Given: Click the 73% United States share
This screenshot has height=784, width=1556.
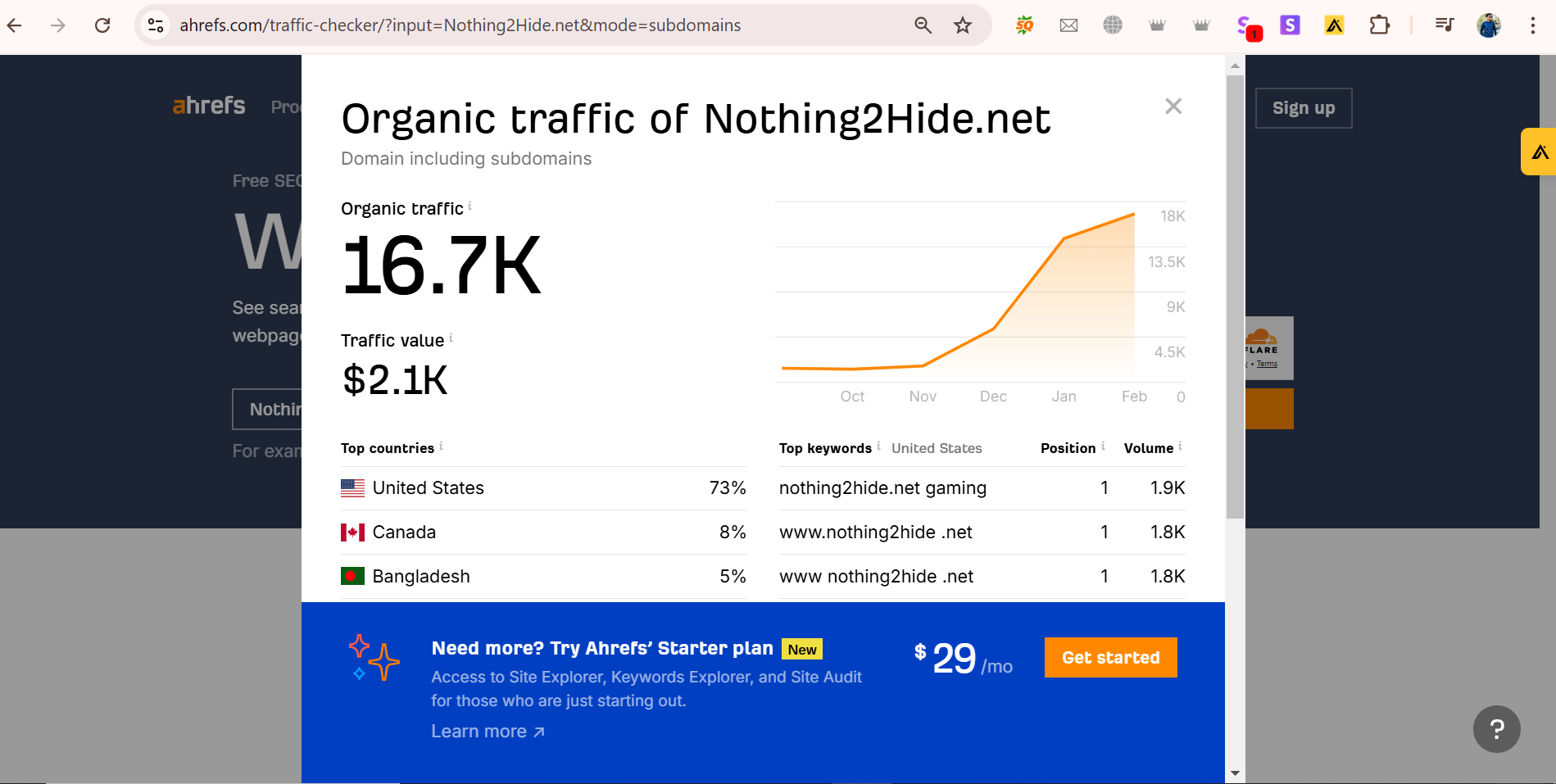Looking at the screenshot, I should click(x=728, y=488).
